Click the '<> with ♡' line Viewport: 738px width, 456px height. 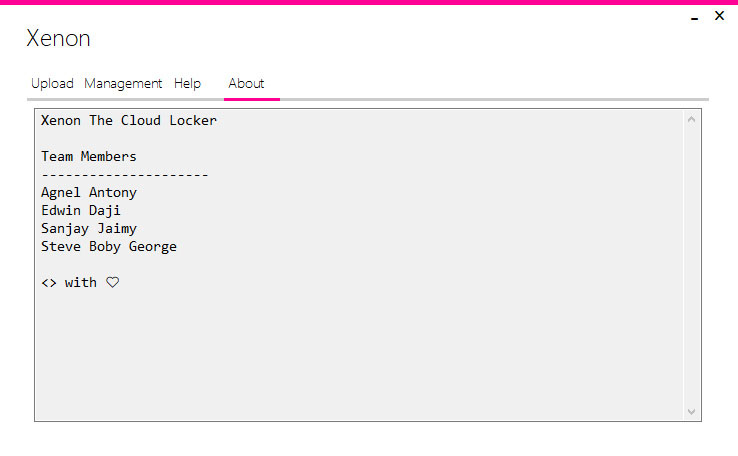click(x=80, y=282)
